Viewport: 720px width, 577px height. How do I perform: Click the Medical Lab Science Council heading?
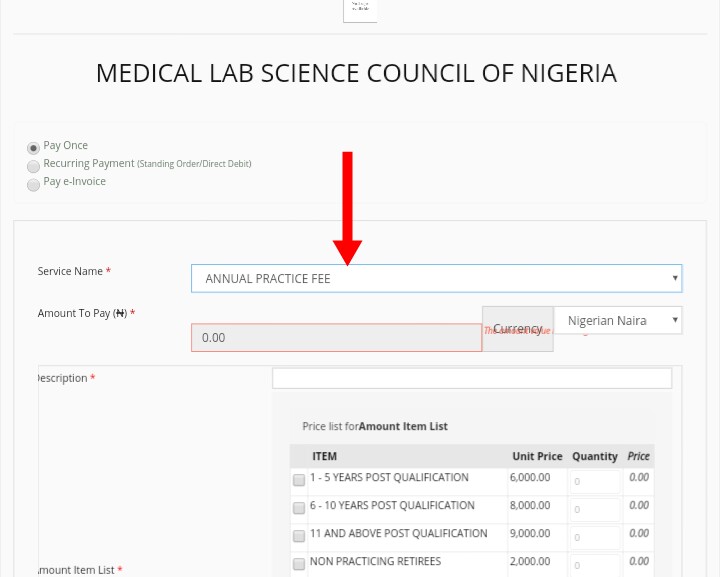[x=356, y=73]
